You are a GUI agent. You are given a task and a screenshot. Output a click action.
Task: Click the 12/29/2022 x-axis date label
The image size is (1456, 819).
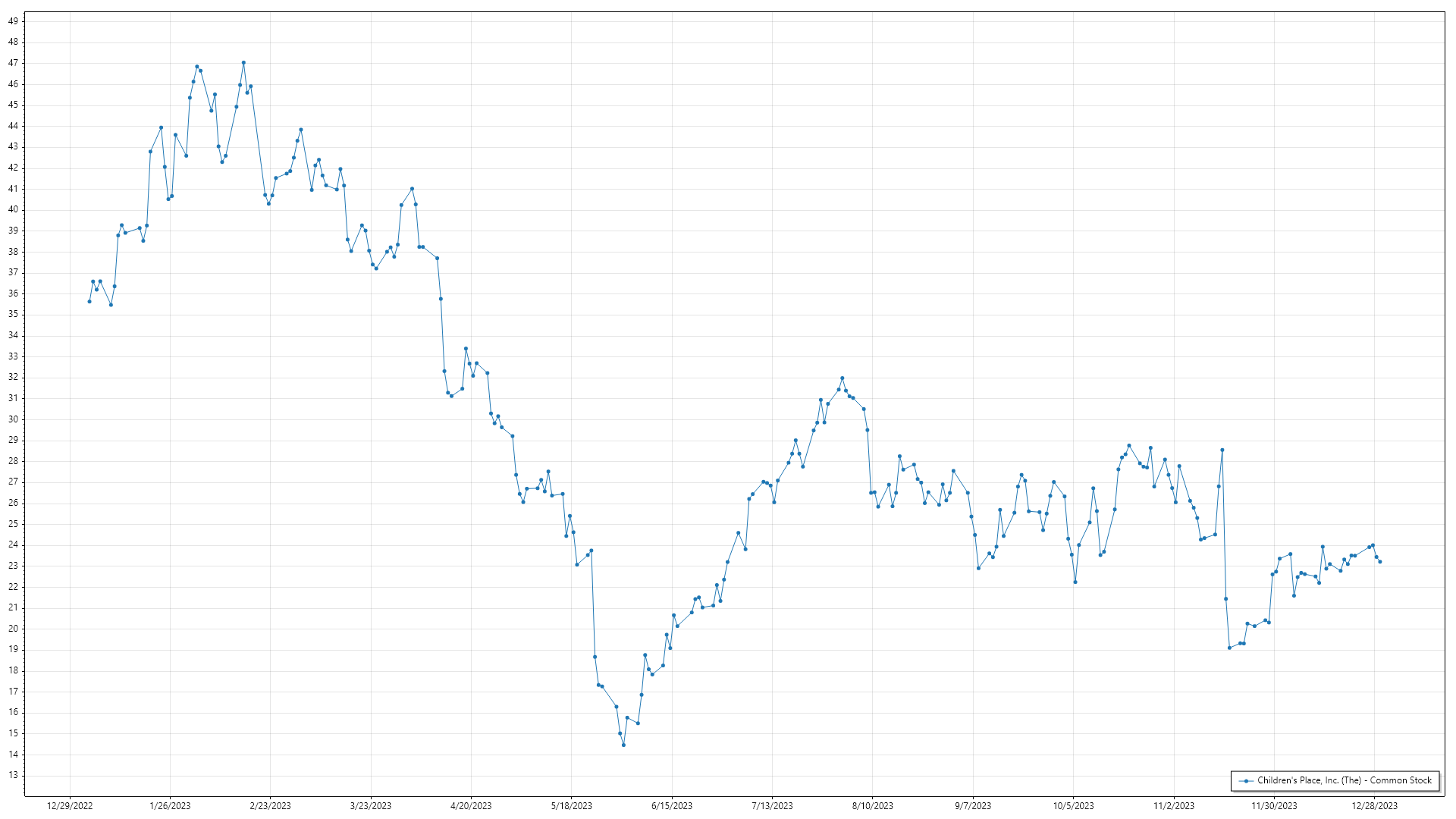[x=70, y=806]
